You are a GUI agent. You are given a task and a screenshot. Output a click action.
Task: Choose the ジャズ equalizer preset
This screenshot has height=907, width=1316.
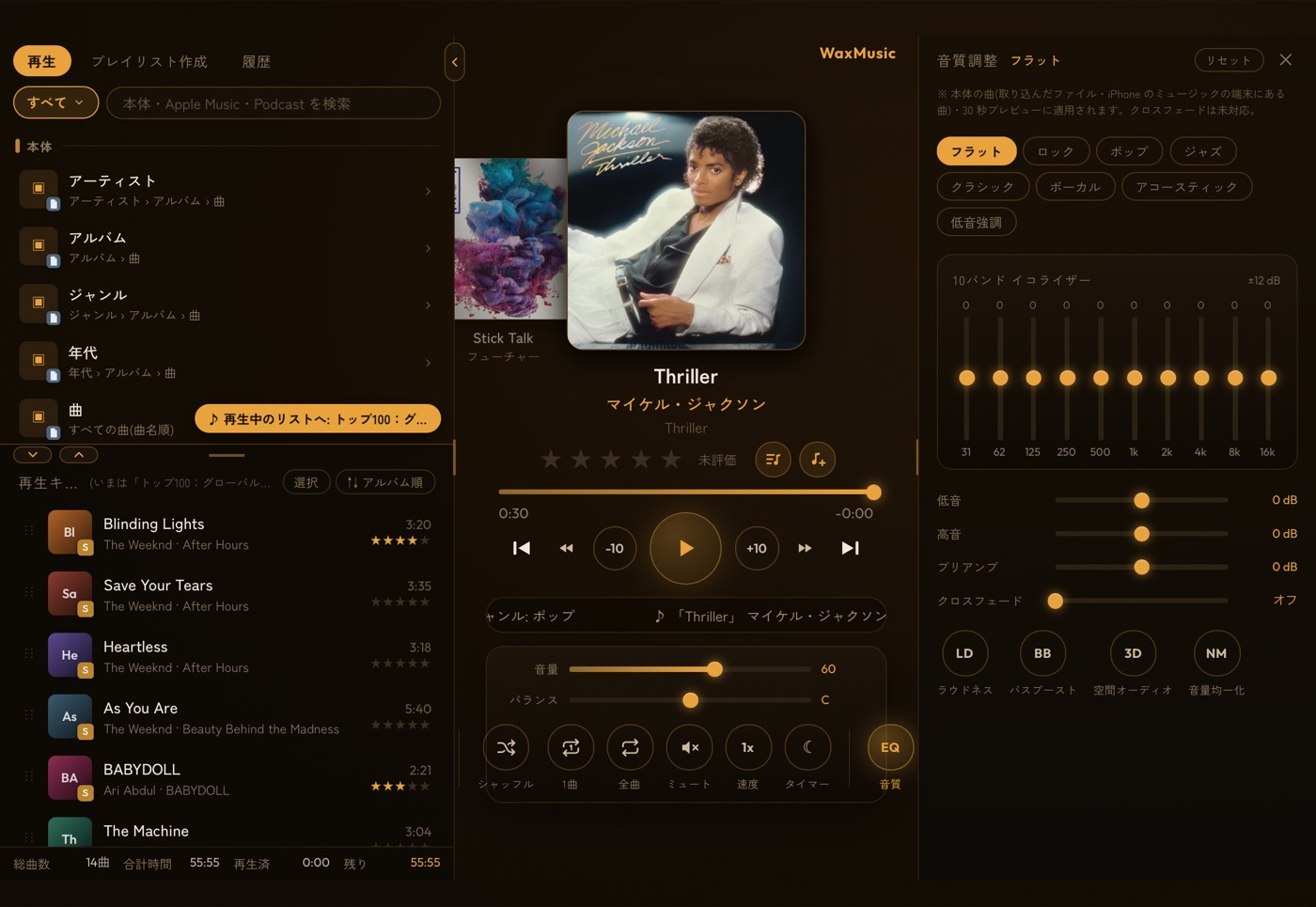click(1203, 151)
